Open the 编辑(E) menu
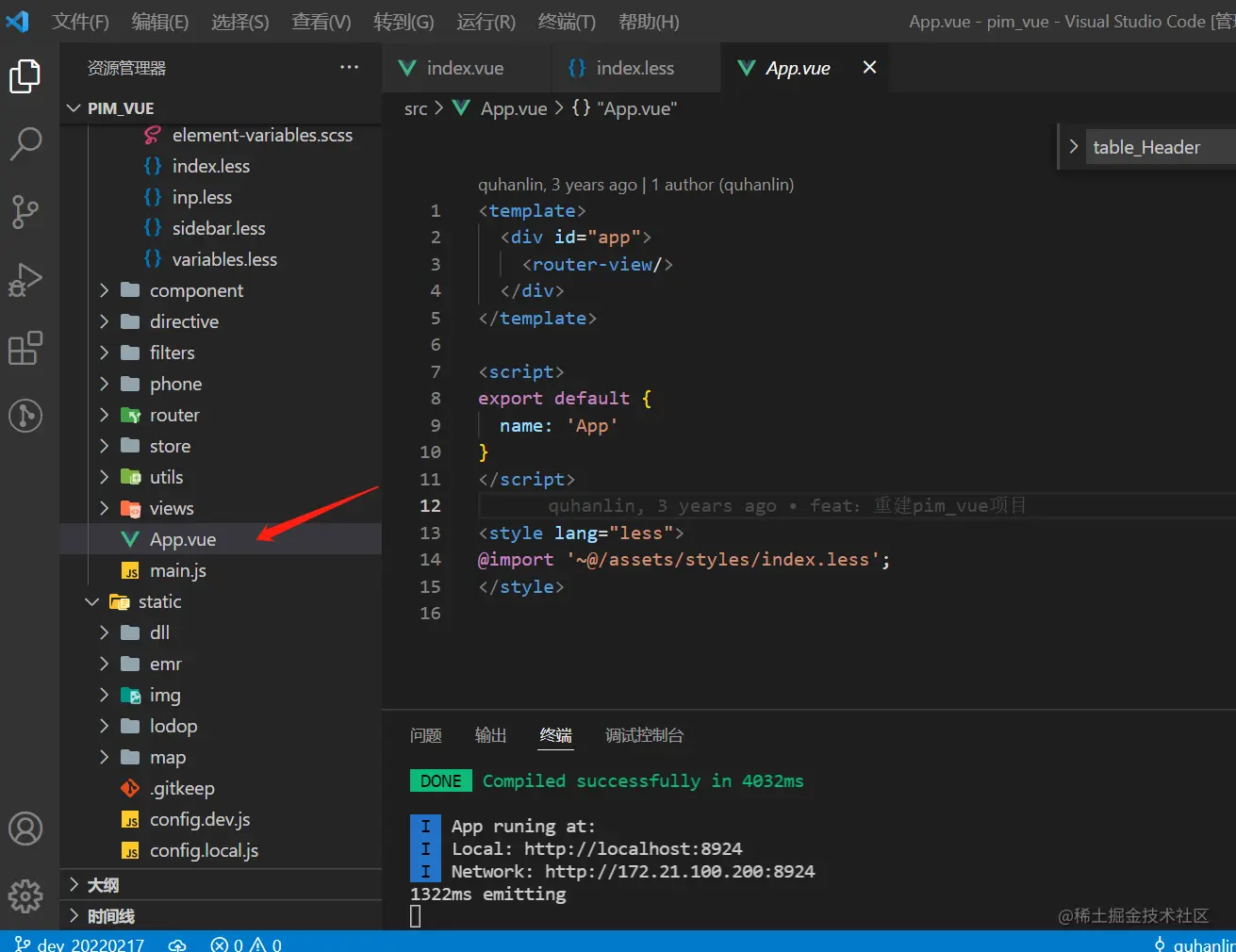The image size is (1236, 952). 160,21
